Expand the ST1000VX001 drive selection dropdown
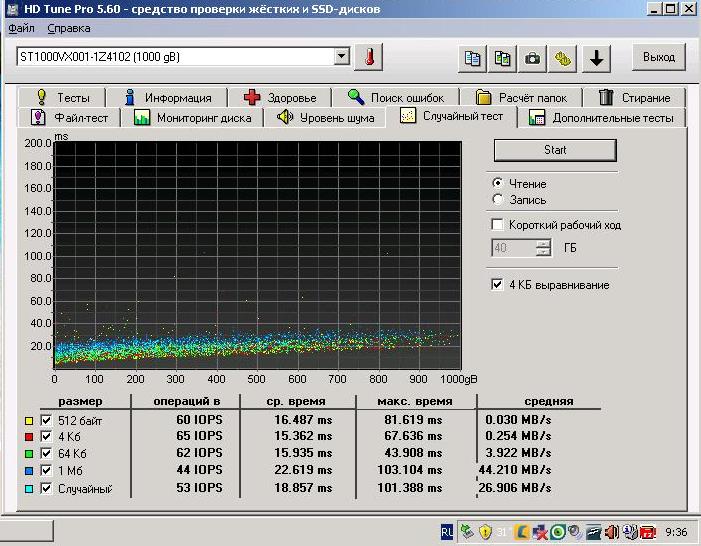The height and width of the screenshot is (546, 701). pos(342,57)
